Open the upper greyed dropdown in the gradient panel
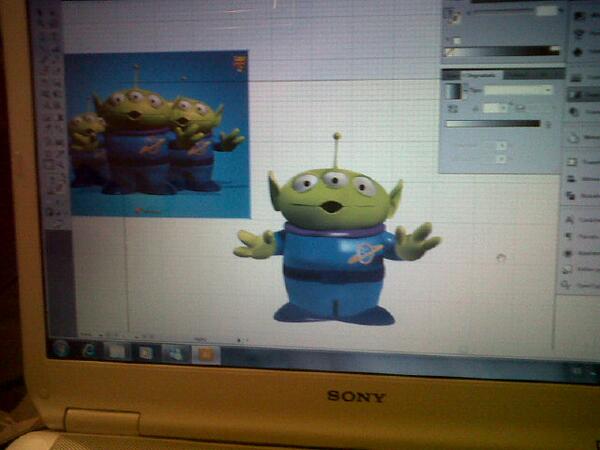600x450 pixels. [x=501, y=146]
